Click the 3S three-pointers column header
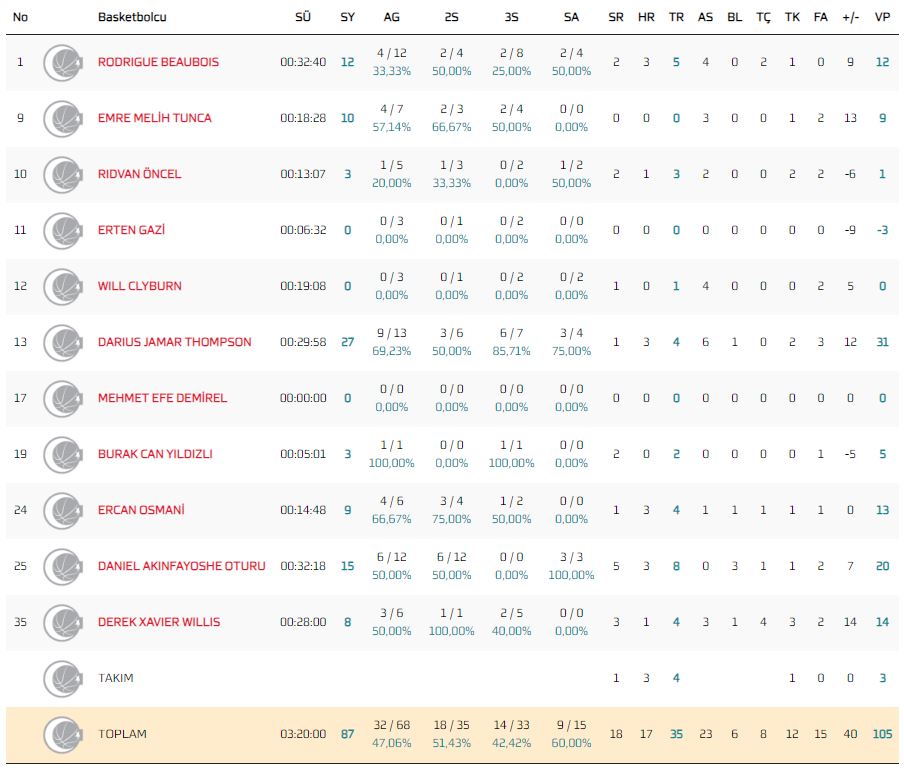Viewport: 904px width, 770px height. [x=511, y=17]
